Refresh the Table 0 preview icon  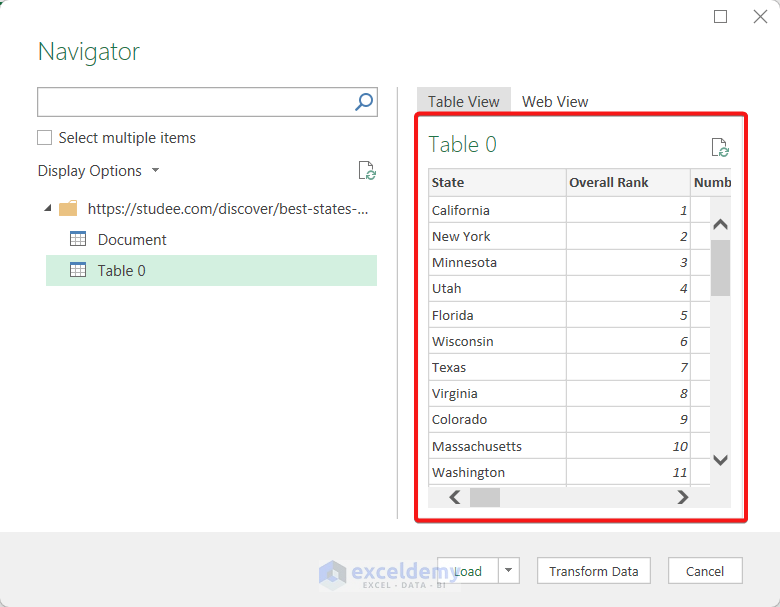click(719, 147)
